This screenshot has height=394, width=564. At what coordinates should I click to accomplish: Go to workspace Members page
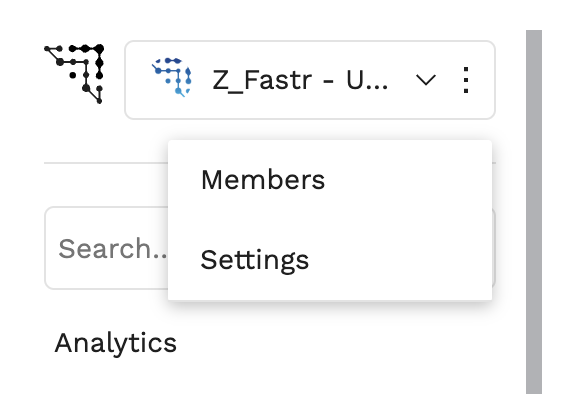263,180
